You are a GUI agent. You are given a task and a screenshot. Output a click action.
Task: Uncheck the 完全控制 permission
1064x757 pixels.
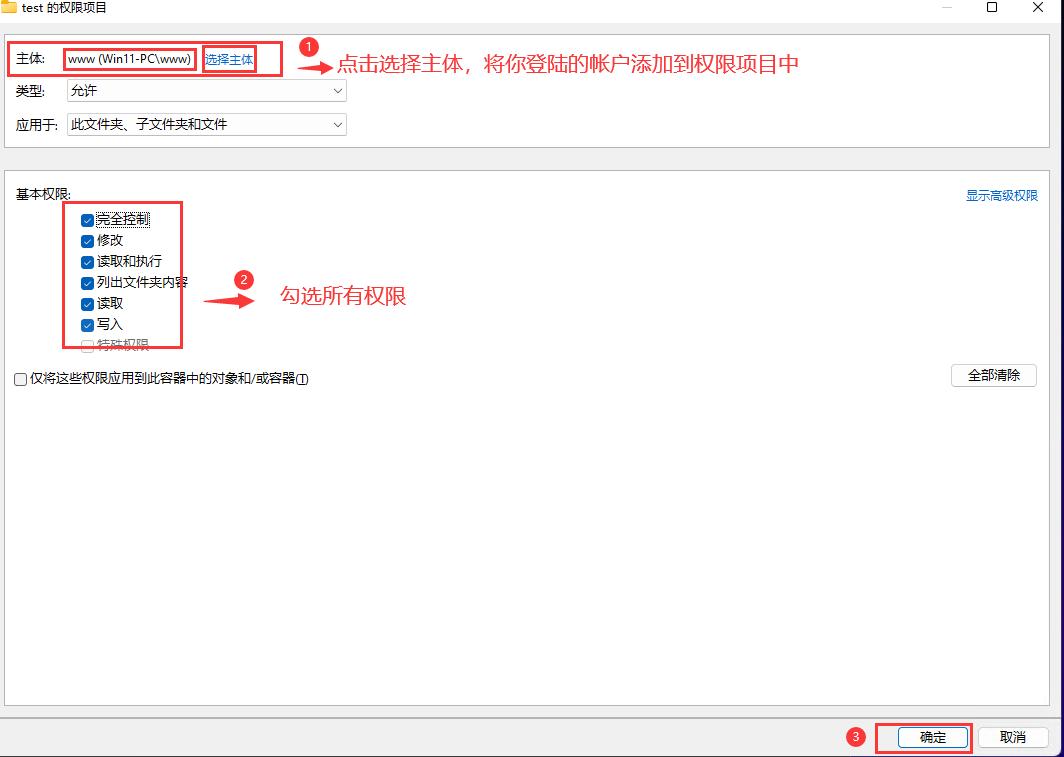coord(88,219)
